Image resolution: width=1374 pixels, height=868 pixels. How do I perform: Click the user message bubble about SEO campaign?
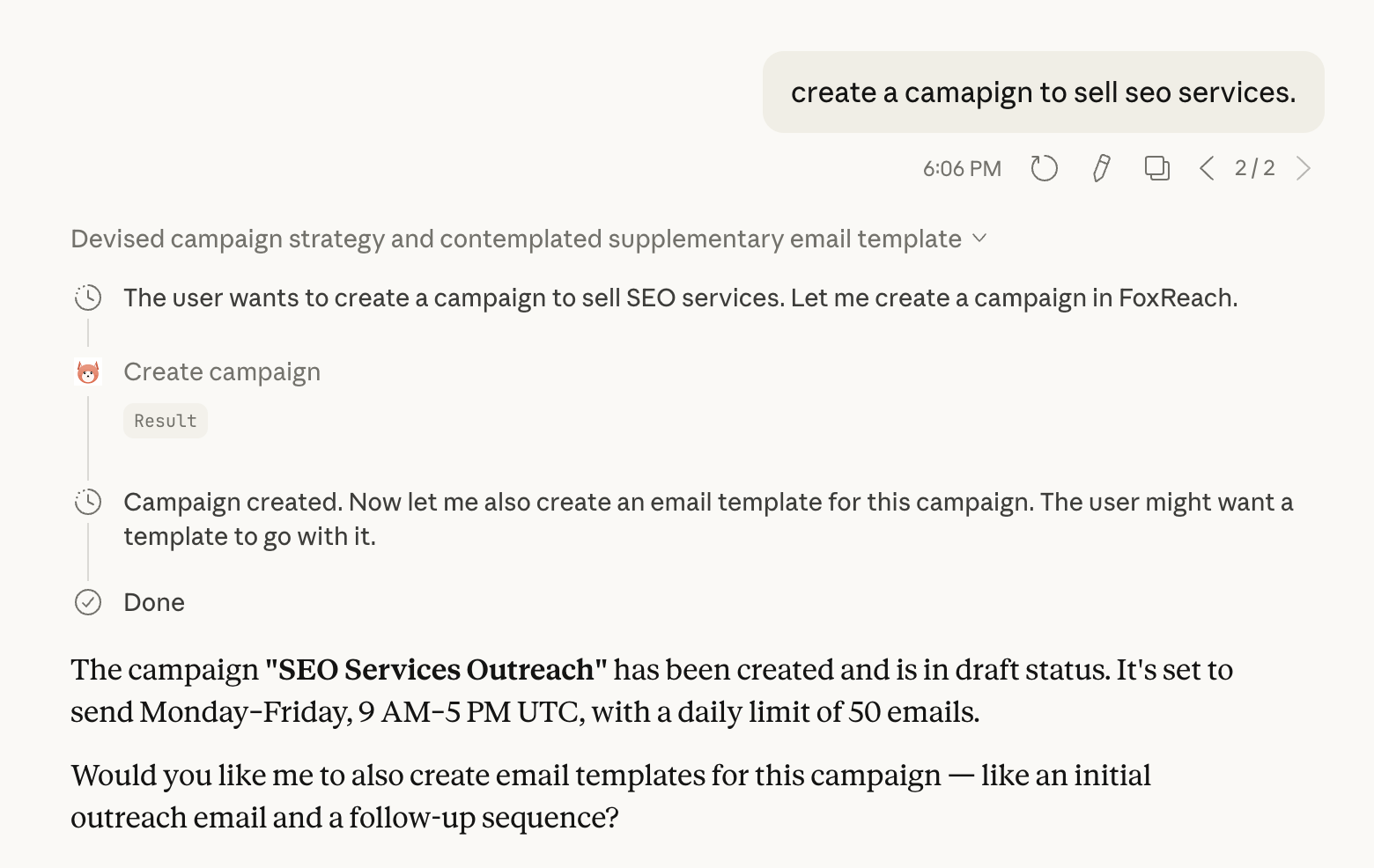(1043, 92)
